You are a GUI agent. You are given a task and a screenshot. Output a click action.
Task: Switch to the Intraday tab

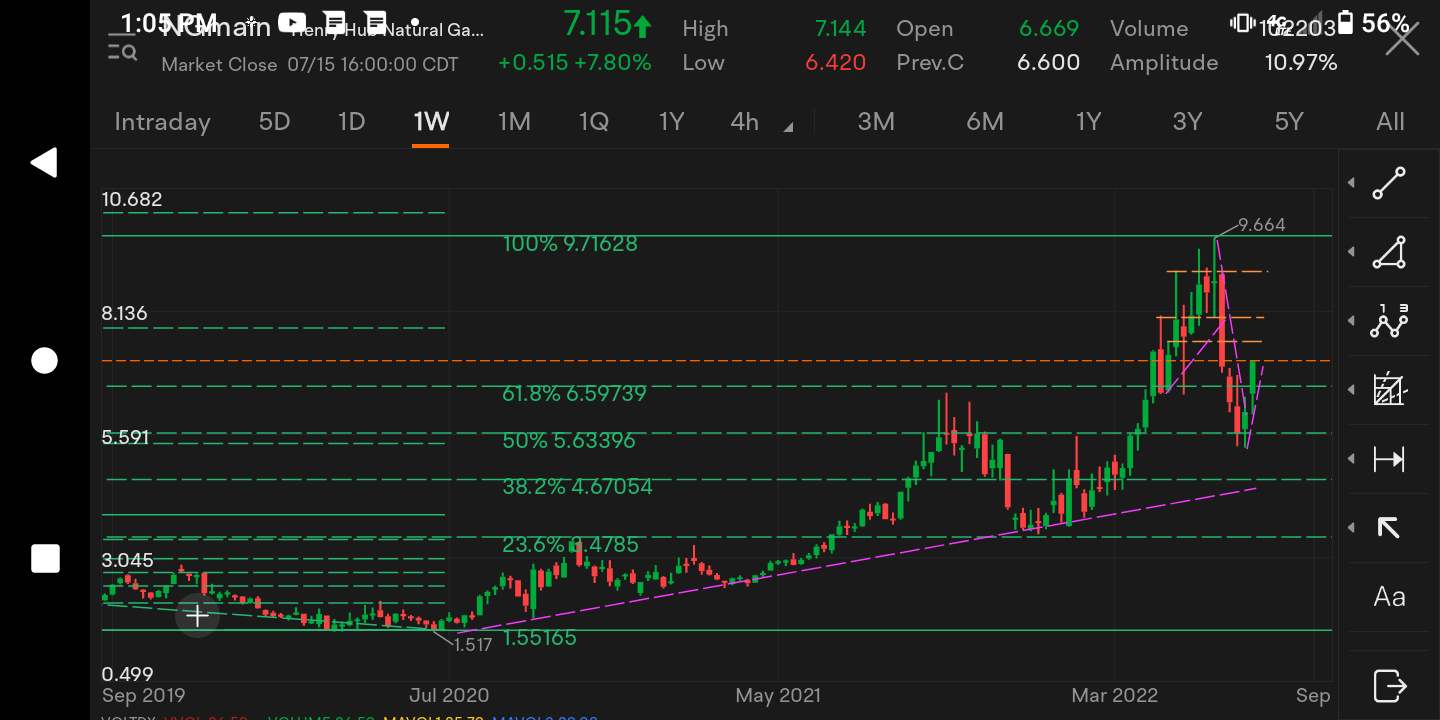coord(162,122)
